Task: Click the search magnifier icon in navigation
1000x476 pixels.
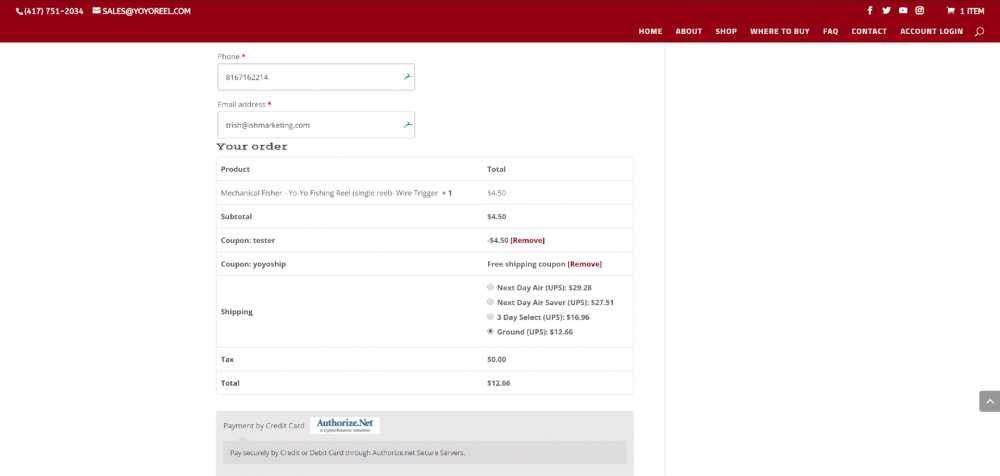Action: [x=980, y=31]
